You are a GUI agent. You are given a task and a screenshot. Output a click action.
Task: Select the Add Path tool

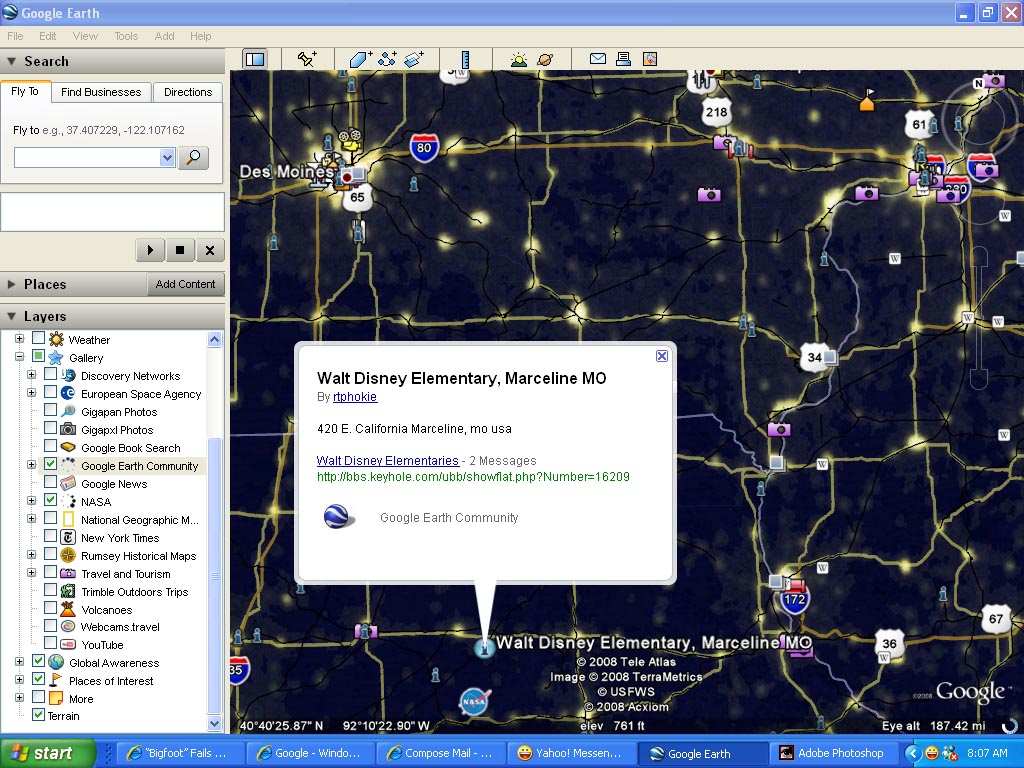387,59
